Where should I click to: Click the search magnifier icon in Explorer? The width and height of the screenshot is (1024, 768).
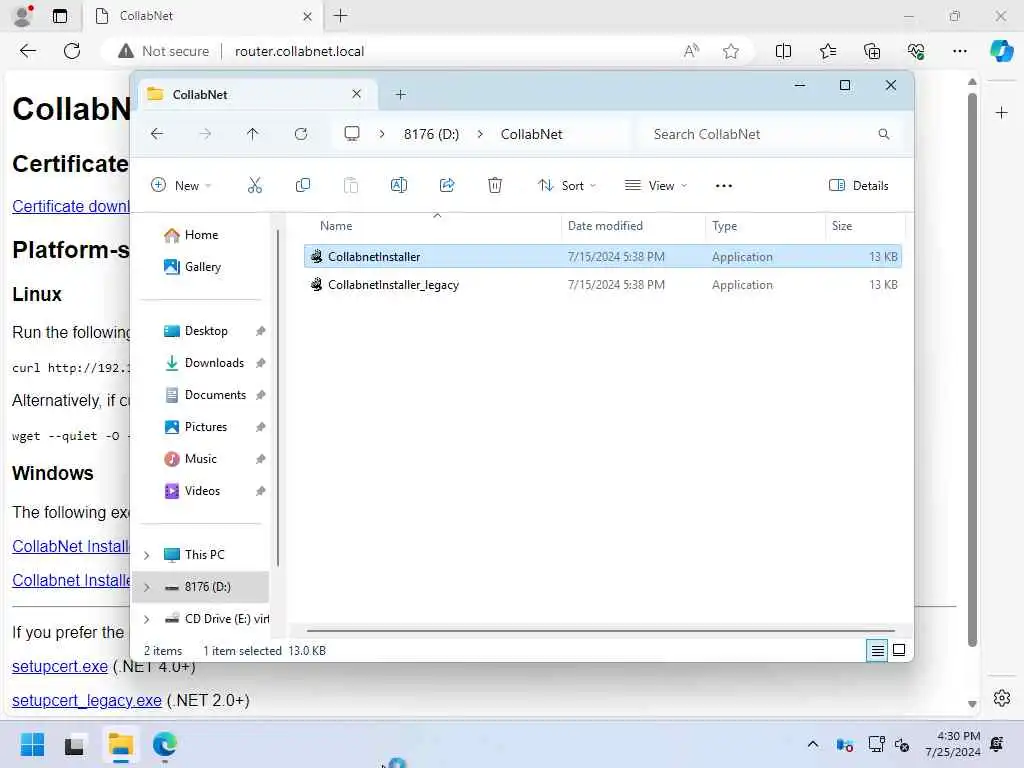pos(884,134)
